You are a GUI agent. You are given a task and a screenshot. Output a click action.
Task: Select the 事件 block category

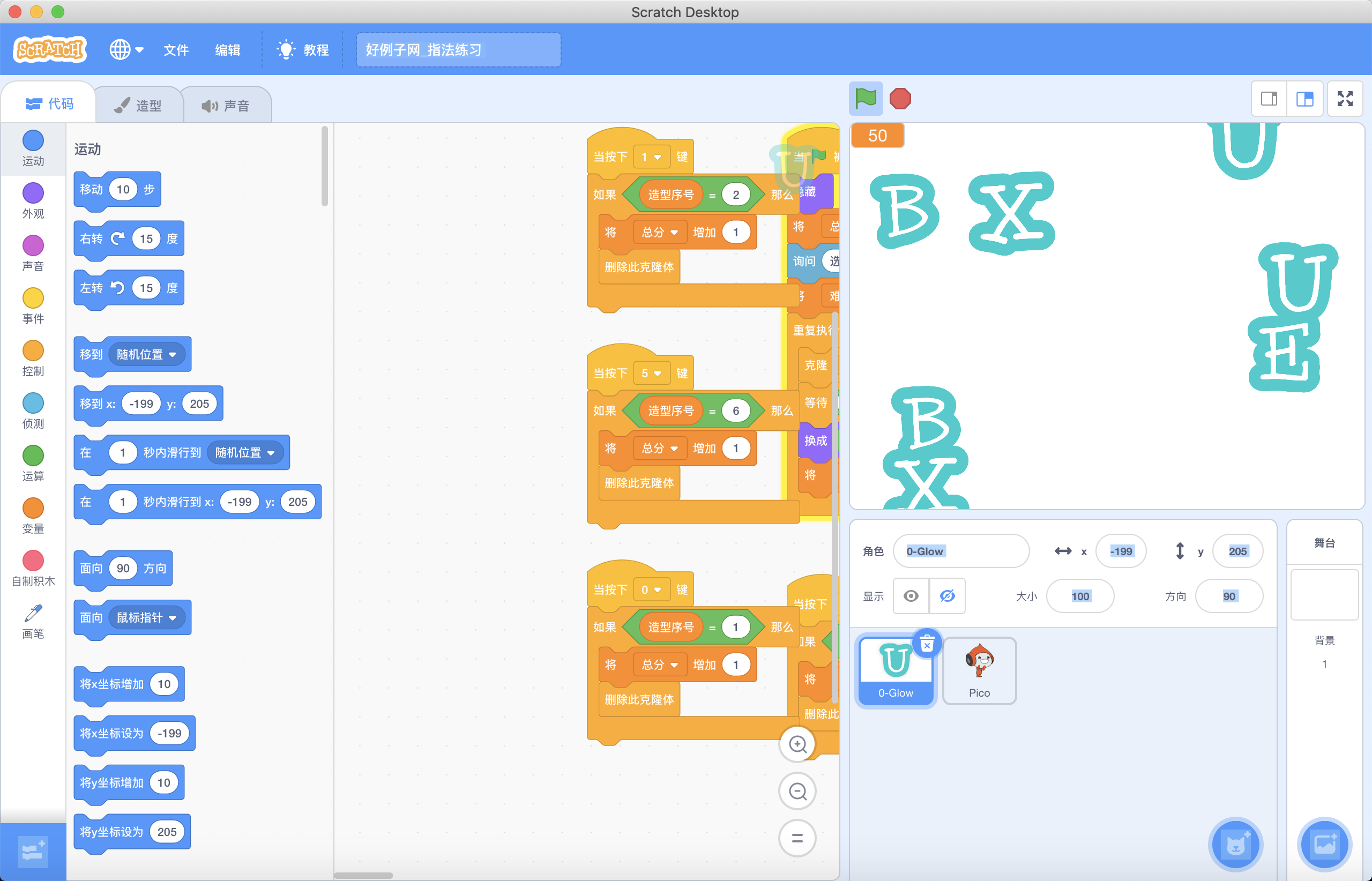click(x=33, y=306)
